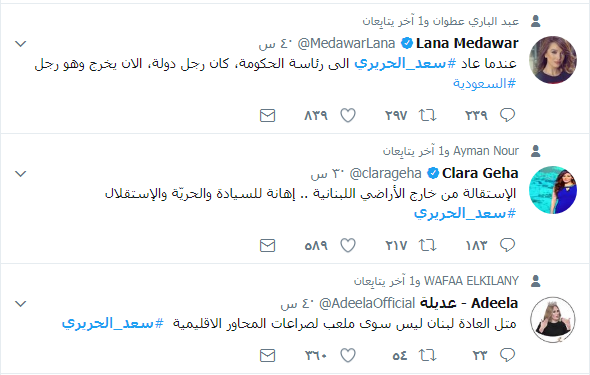Viewport: 590px width, 375px height.
Task: Like Lana Medawar's tweet
Action: (x=348, y=115)
